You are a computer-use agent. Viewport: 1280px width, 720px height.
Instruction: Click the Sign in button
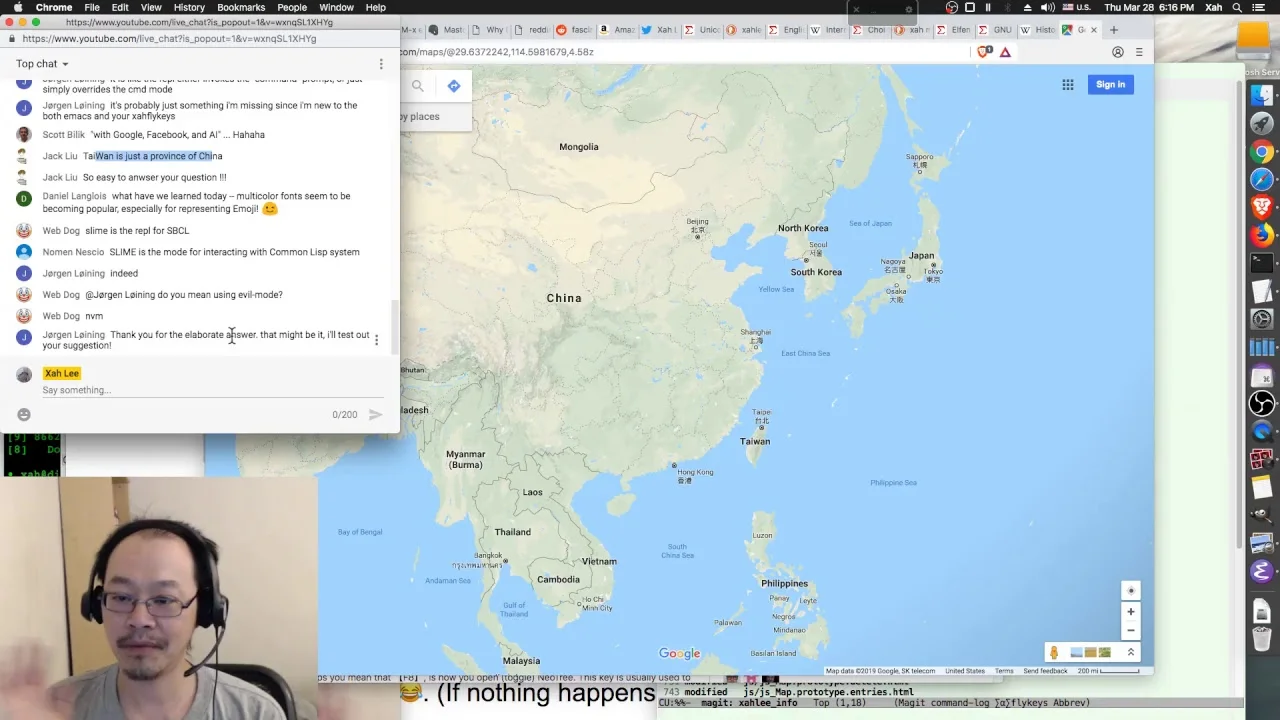[1110, 85]
